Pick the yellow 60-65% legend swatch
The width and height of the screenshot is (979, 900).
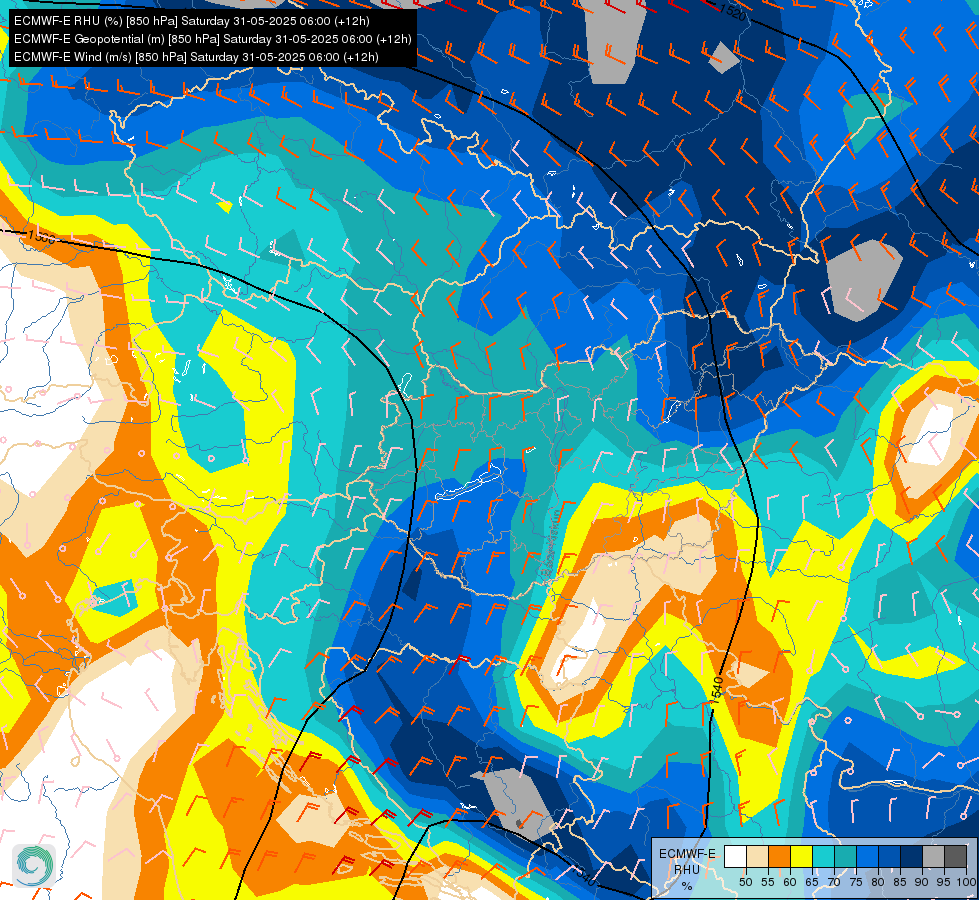click(x=802, y=856)
